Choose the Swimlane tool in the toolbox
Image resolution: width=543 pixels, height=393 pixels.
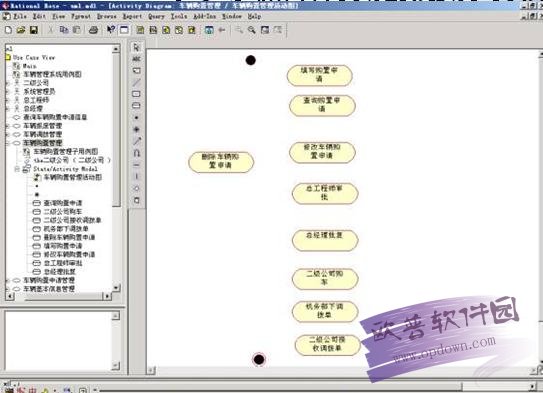pos(136,200)
